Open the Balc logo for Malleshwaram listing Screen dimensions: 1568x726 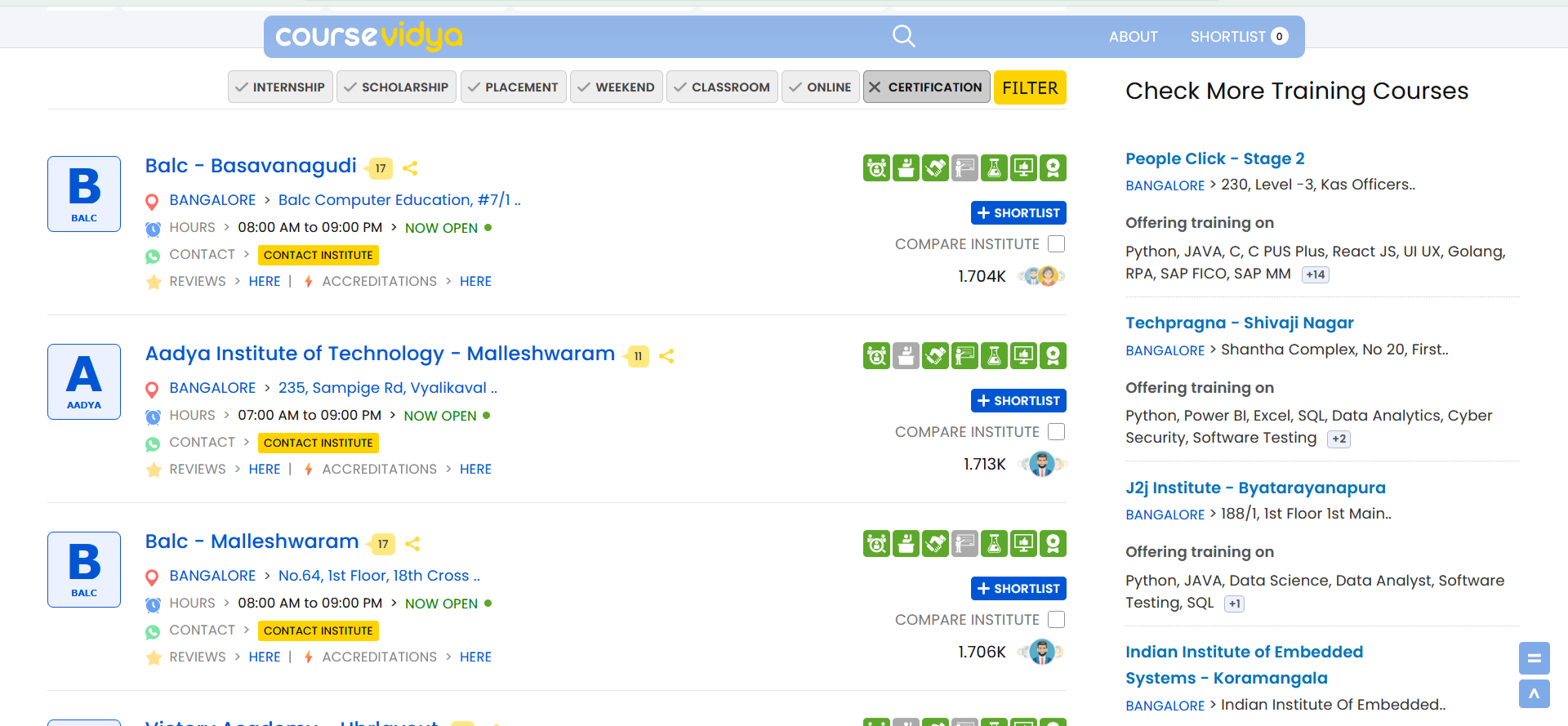[x=84, y=570]
